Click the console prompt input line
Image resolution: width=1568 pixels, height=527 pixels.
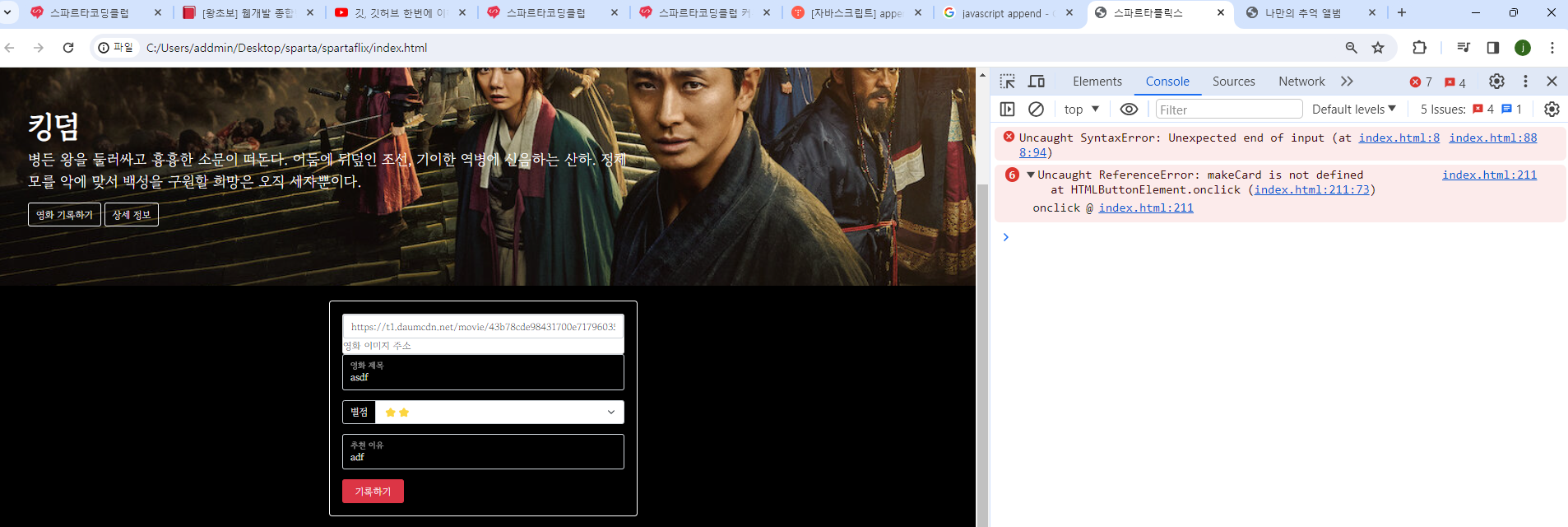point(1283,237)
